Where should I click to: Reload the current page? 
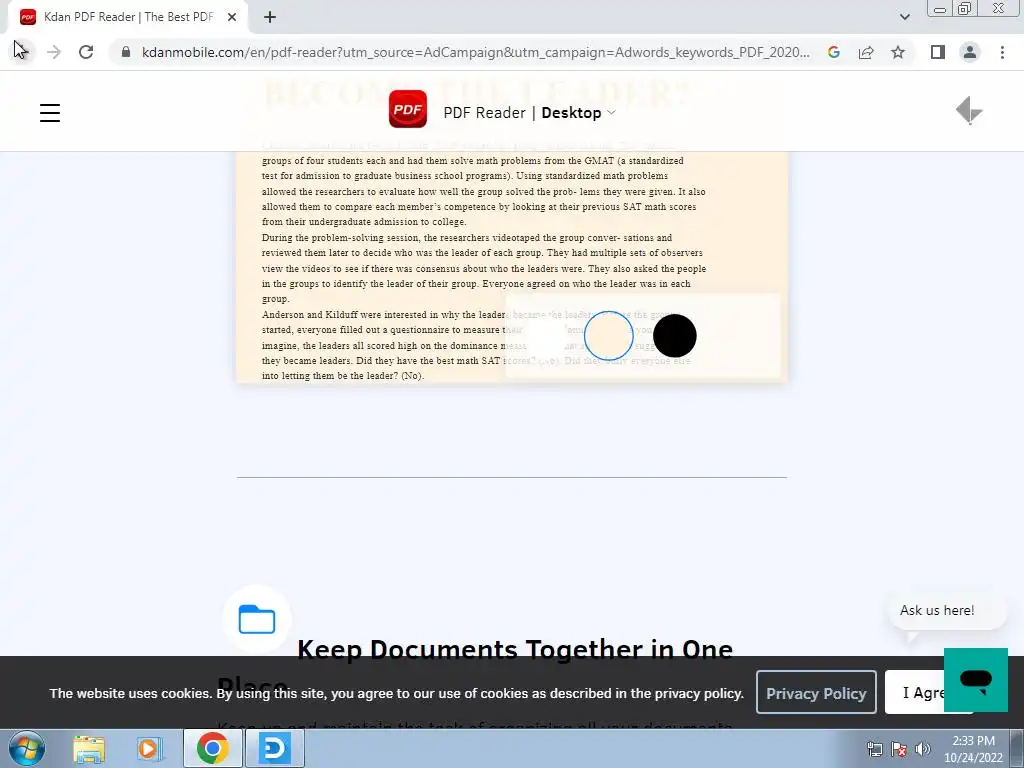[86, 52]
